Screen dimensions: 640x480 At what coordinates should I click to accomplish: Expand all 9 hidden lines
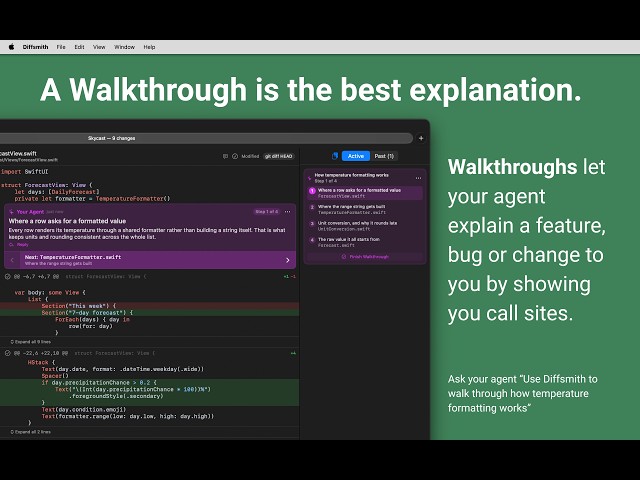31,342
